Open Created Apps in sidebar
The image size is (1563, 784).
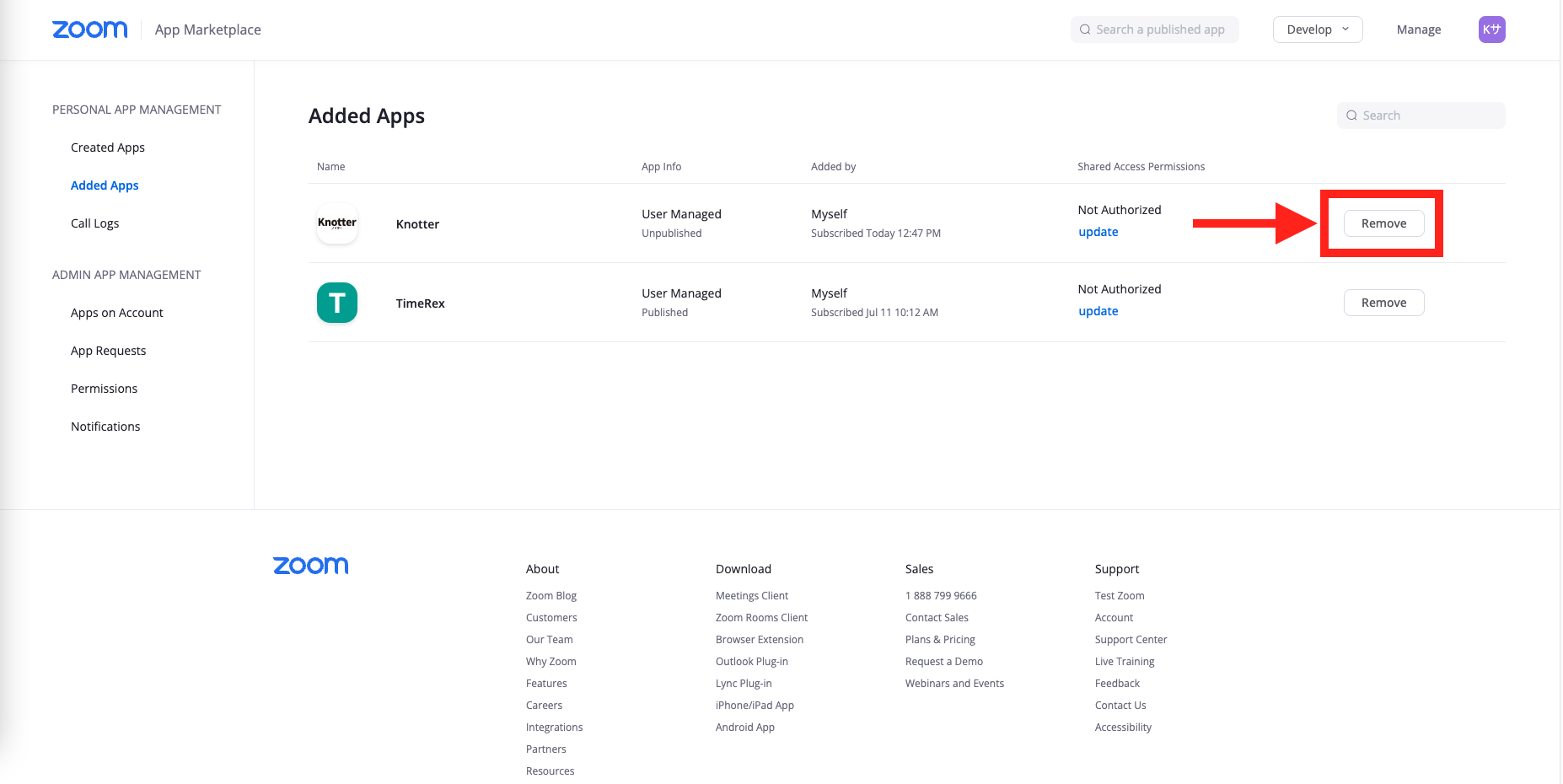tap(108, 148)
